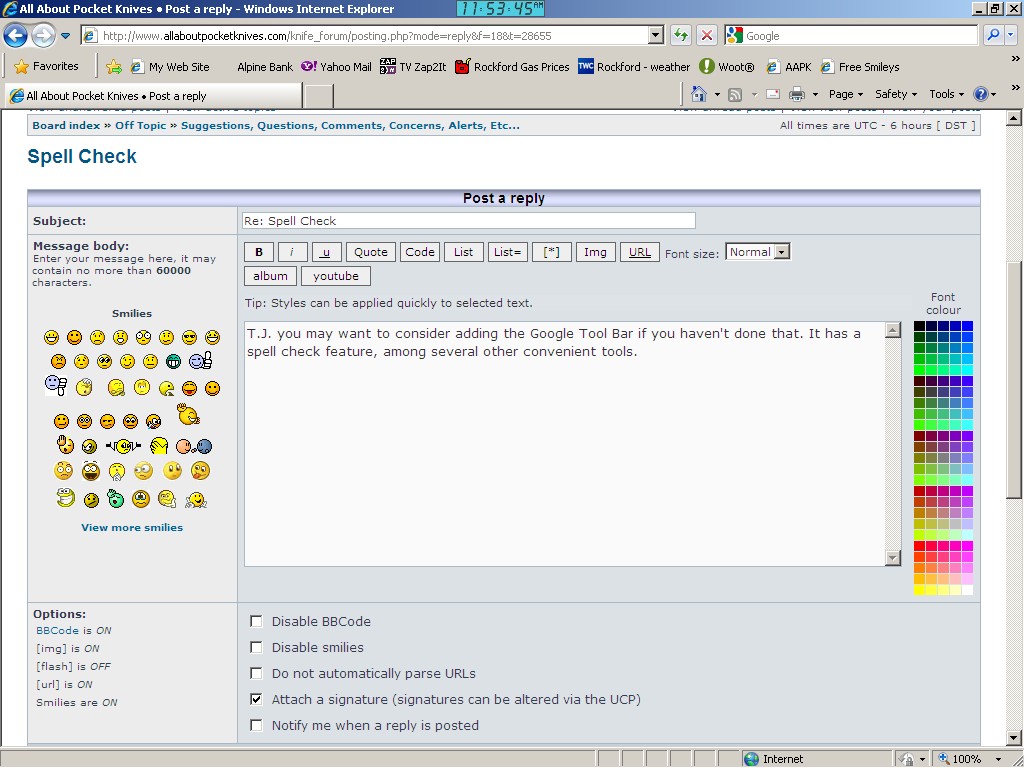The height and width of the screenshot is (768, 1024).
Task: Open the My Web Site favorite
Action: coord(170,67)
